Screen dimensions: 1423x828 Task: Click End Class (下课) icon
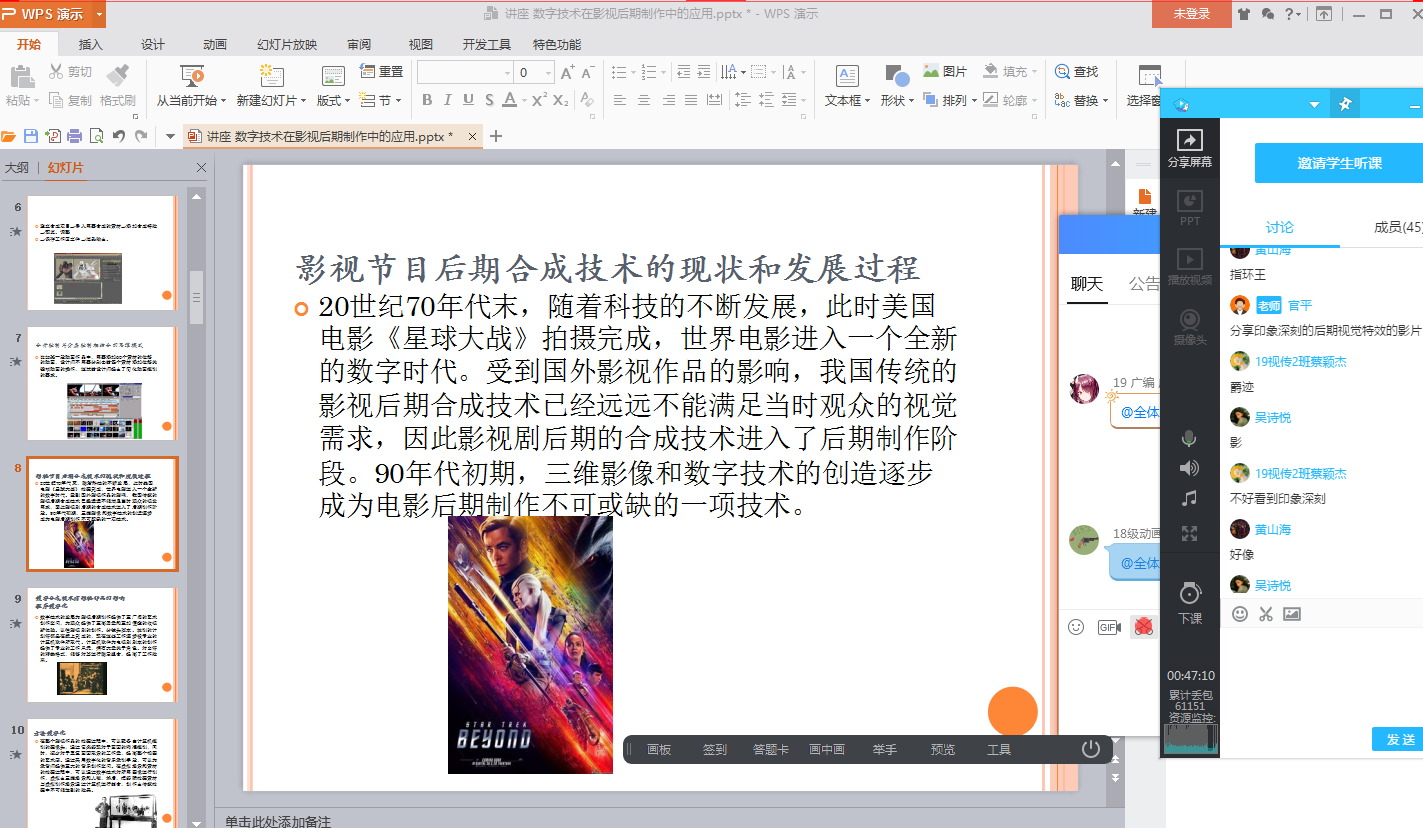tap(1190, 603)
